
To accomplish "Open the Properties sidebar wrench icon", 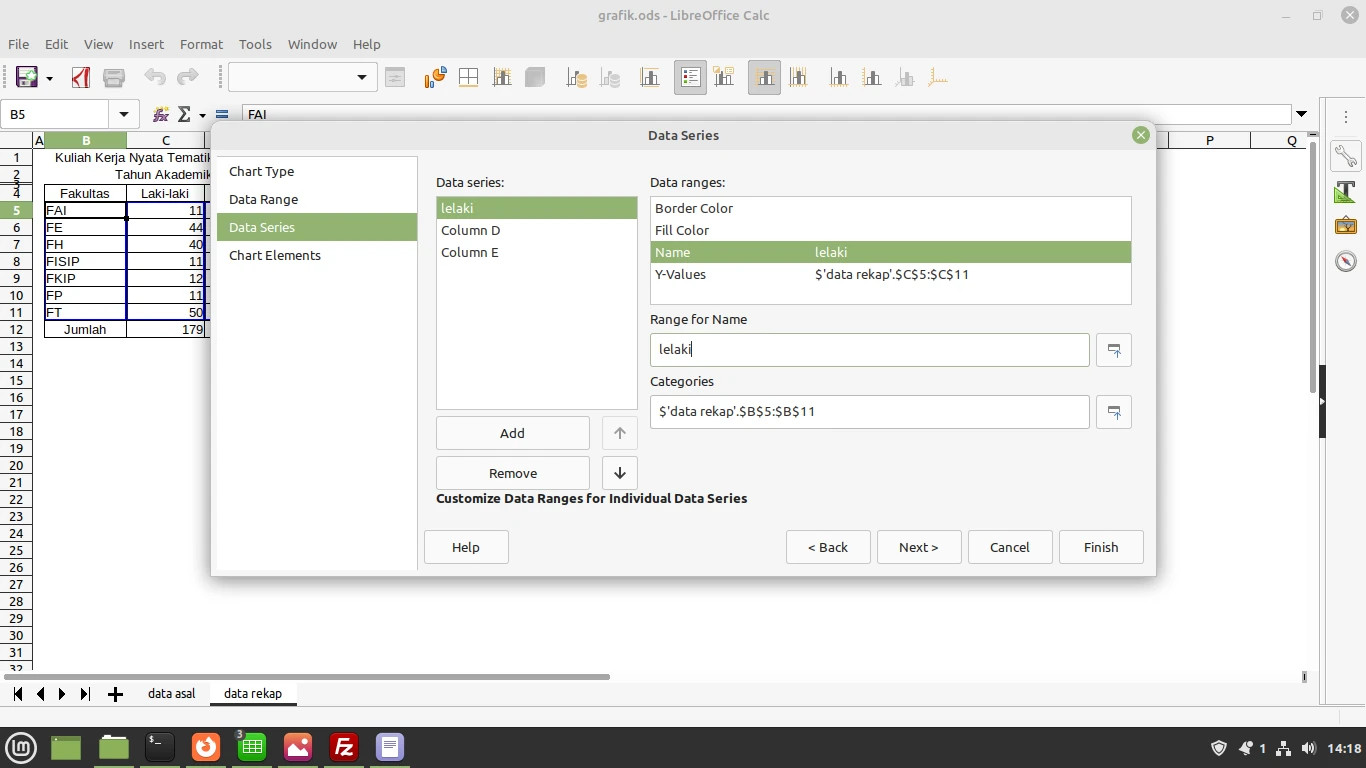I will (1346, 157).
